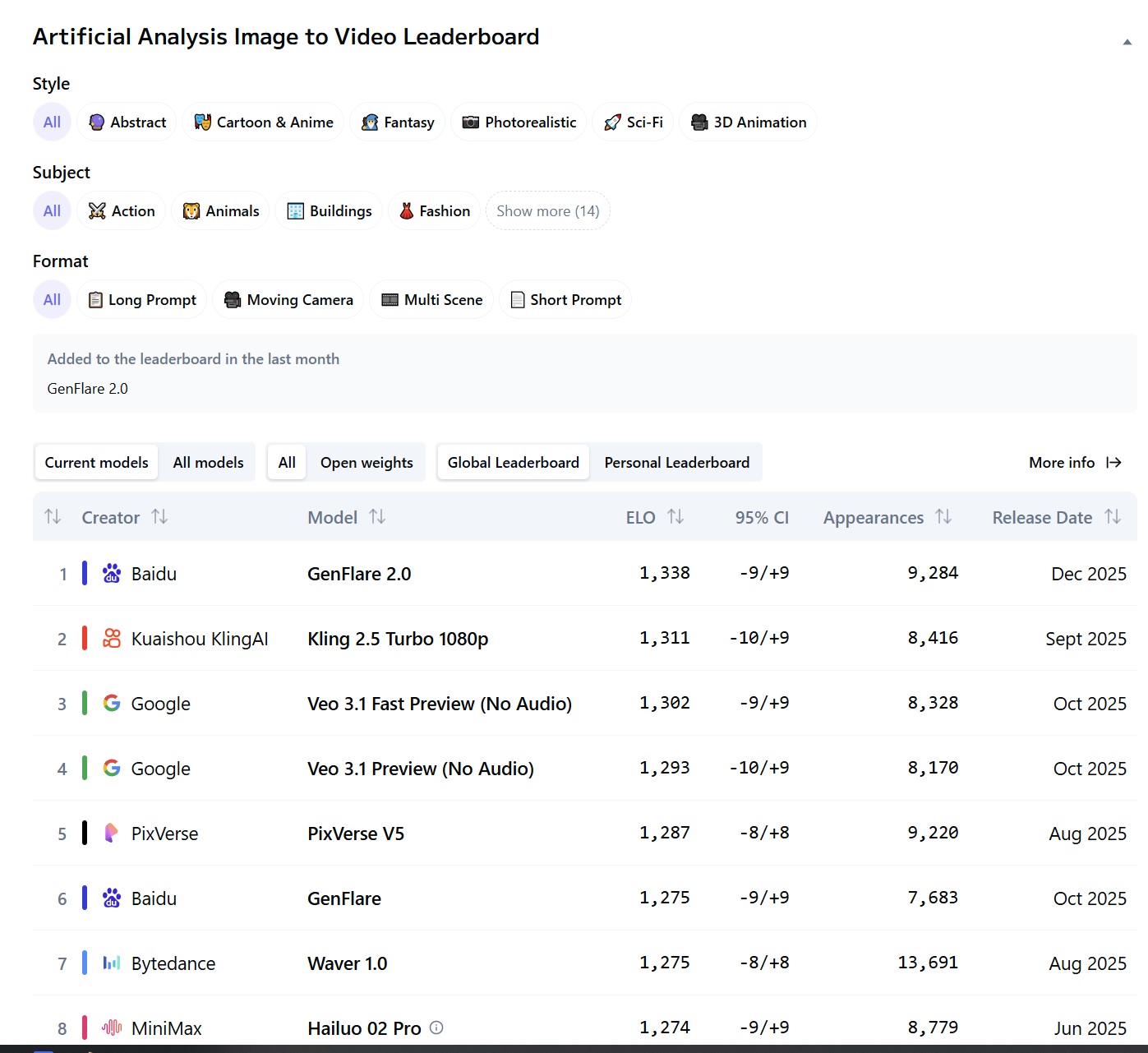1148x1053 pixels.
Task: Click the MiniMax creator name
Action: (x=167, y=1028)
